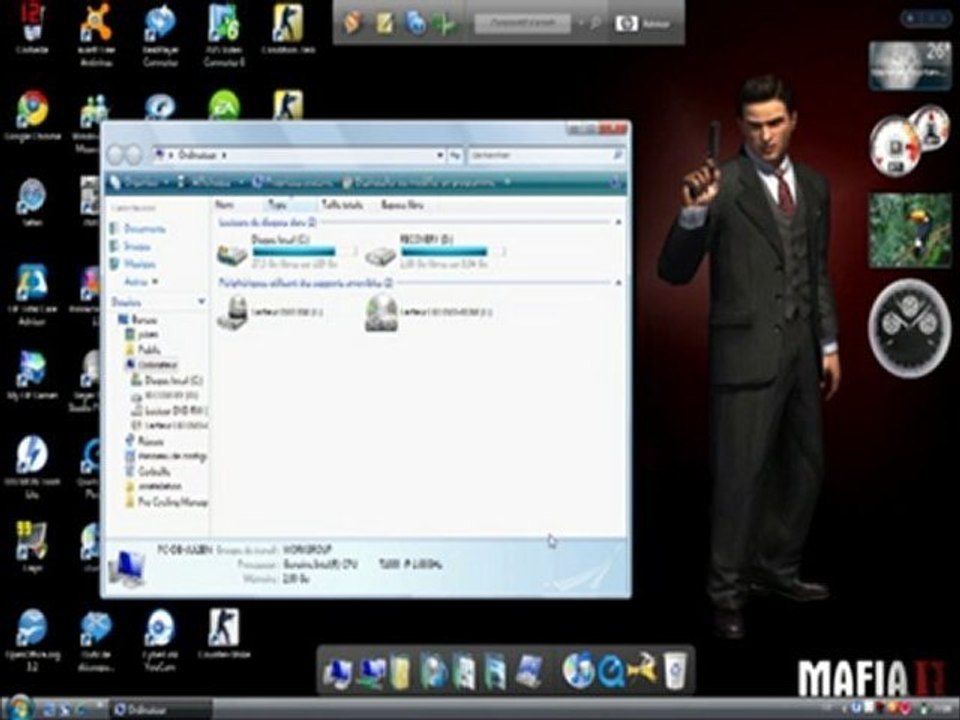960x720 pixels.
Task: Go back with Explorer's back arrow
Action: pos(115,155)
